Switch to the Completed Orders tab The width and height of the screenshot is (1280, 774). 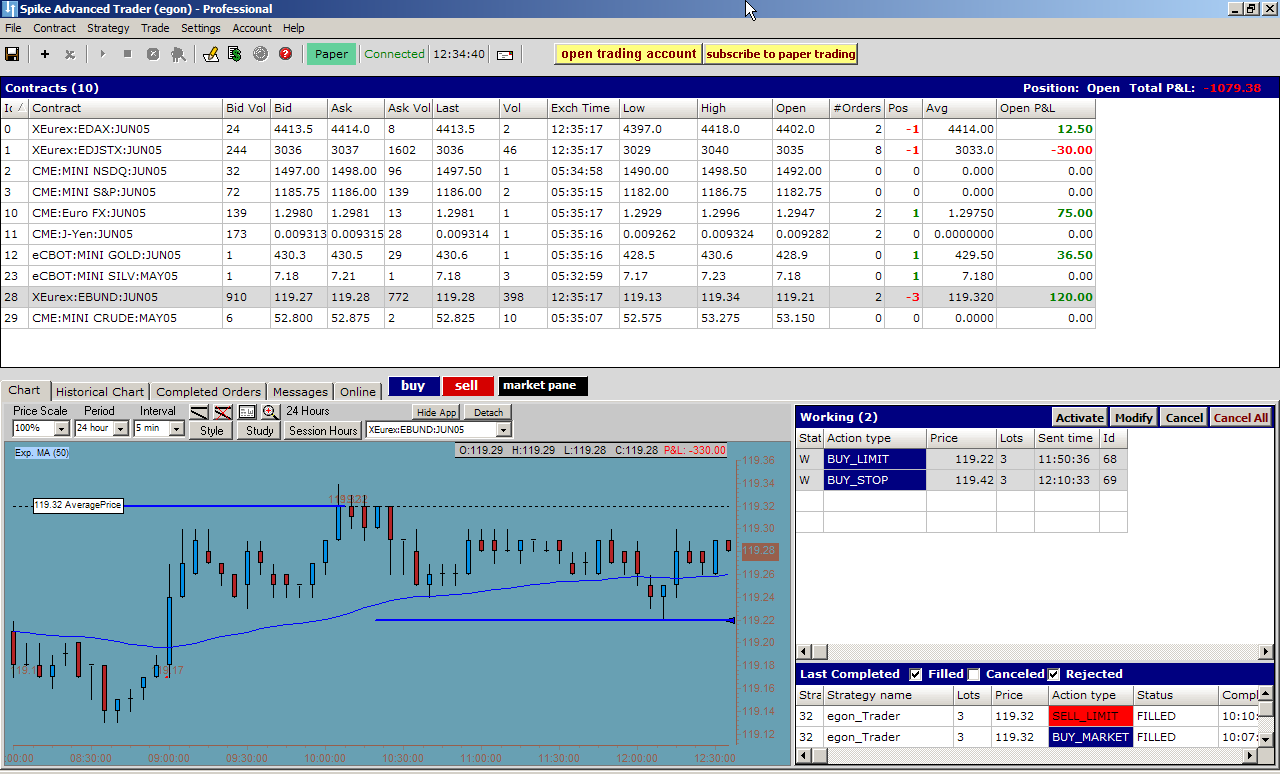[208, 391]
